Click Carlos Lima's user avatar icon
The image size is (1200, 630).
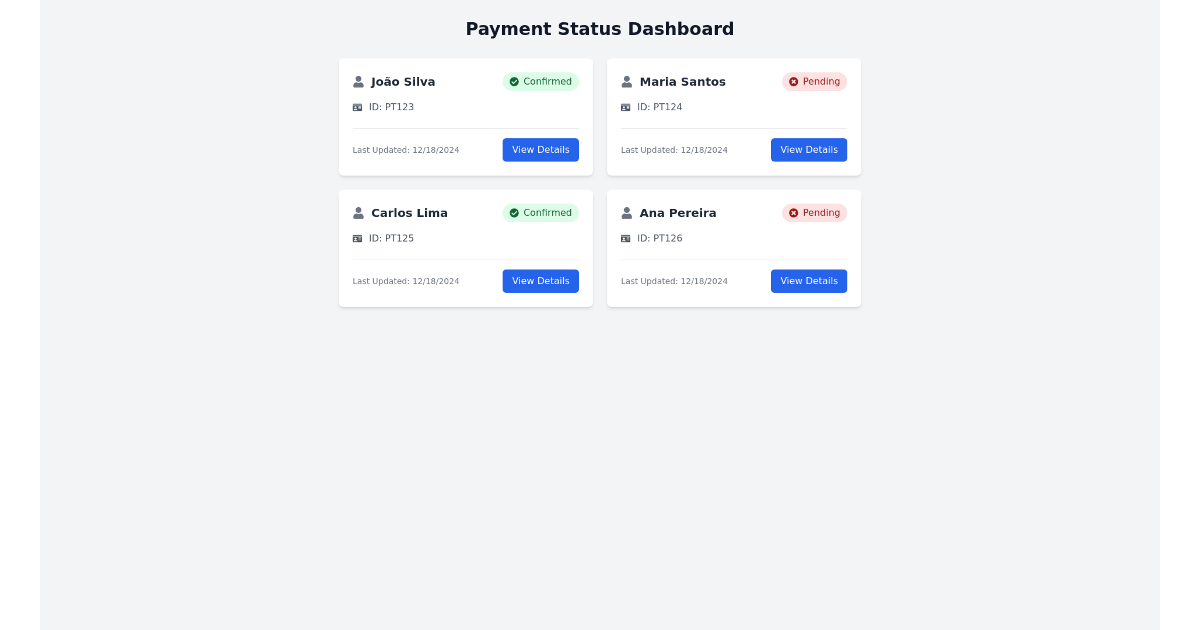pos(359,213)
